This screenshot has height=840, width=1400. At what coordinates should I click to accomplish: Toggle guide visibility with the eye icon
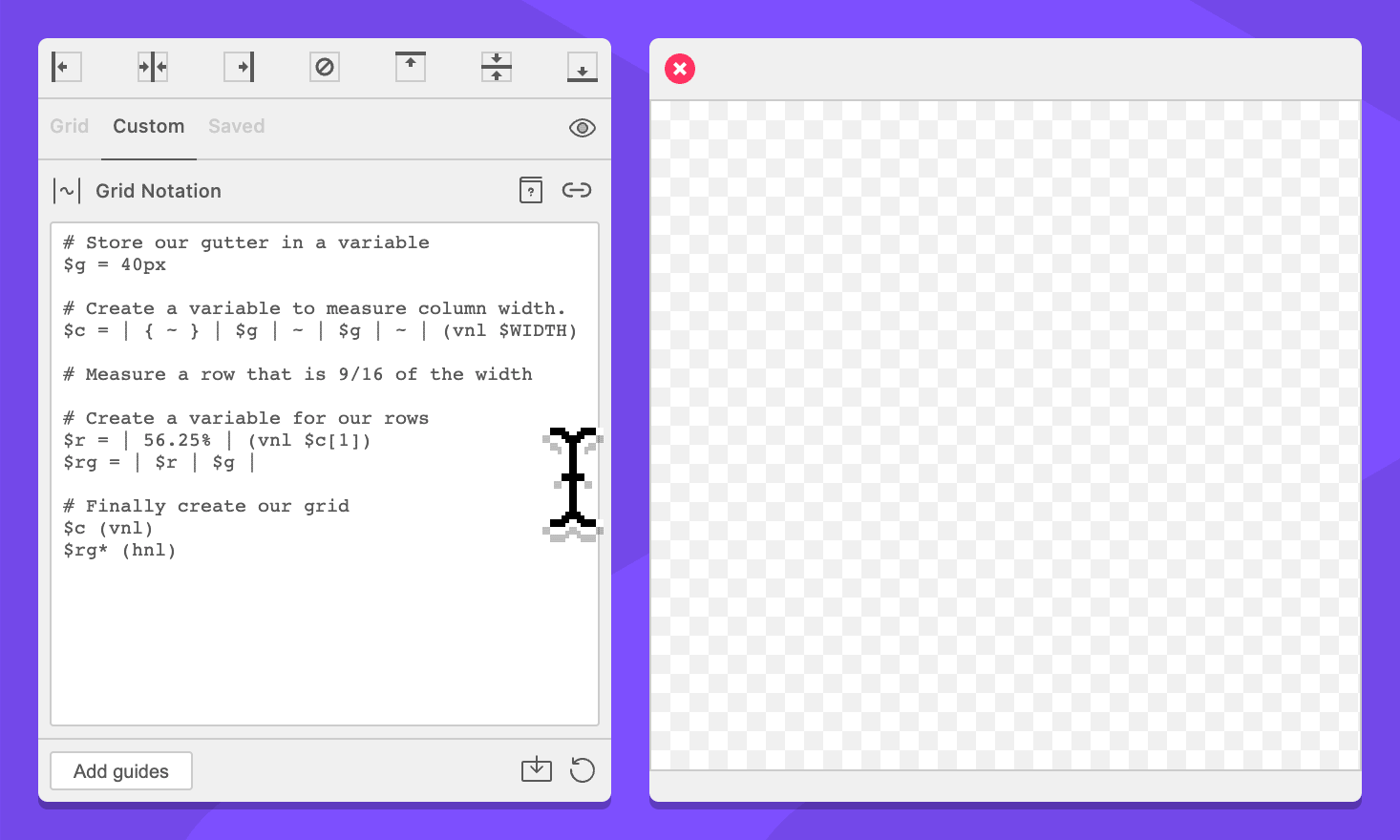pyautogui.click(x=582, y=128)
